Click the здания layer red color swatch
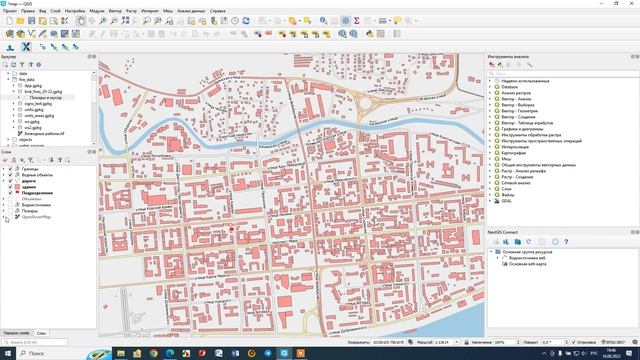 click(x=17, y=187)
